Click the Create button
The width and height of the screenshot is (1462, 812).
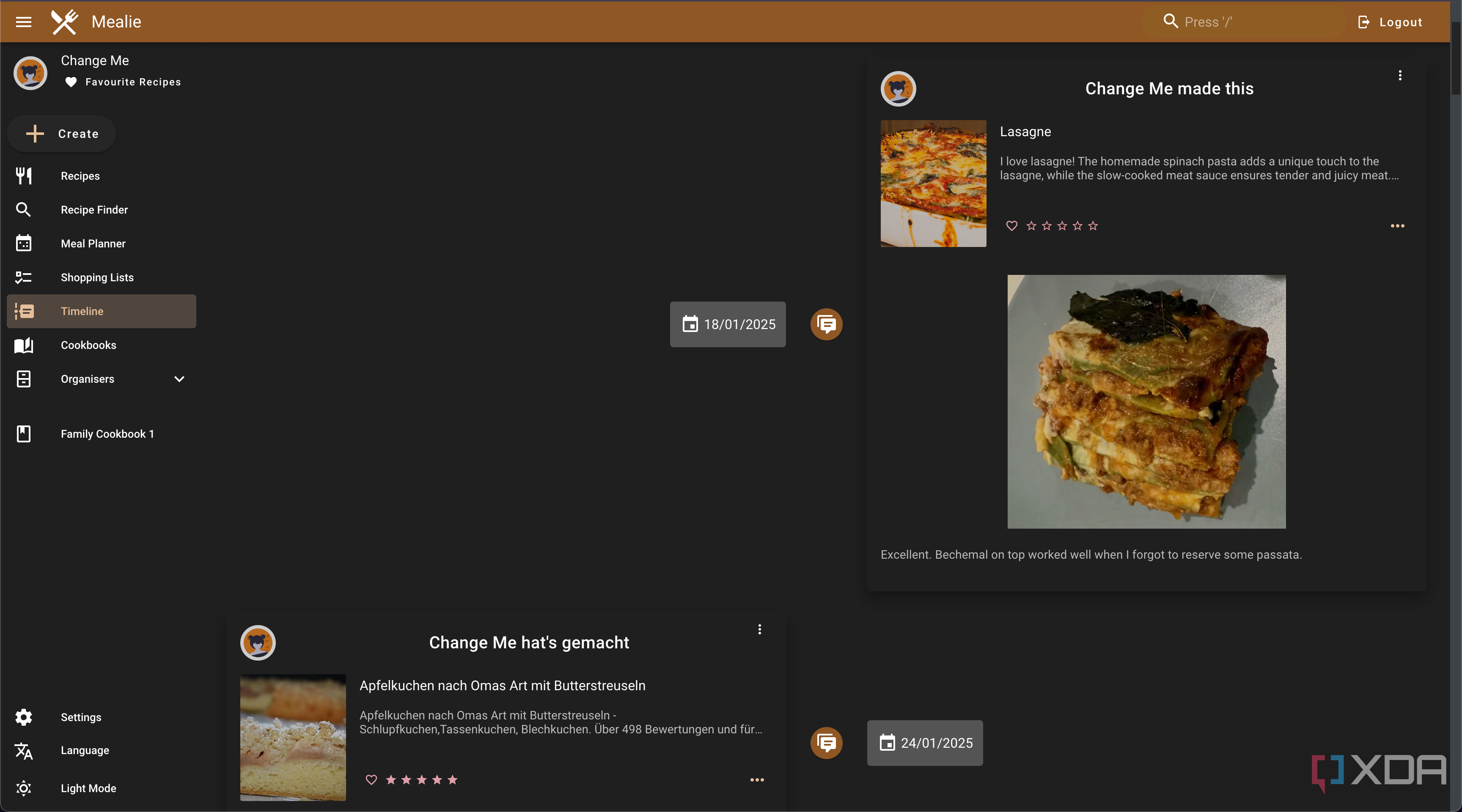coord(61,134)
